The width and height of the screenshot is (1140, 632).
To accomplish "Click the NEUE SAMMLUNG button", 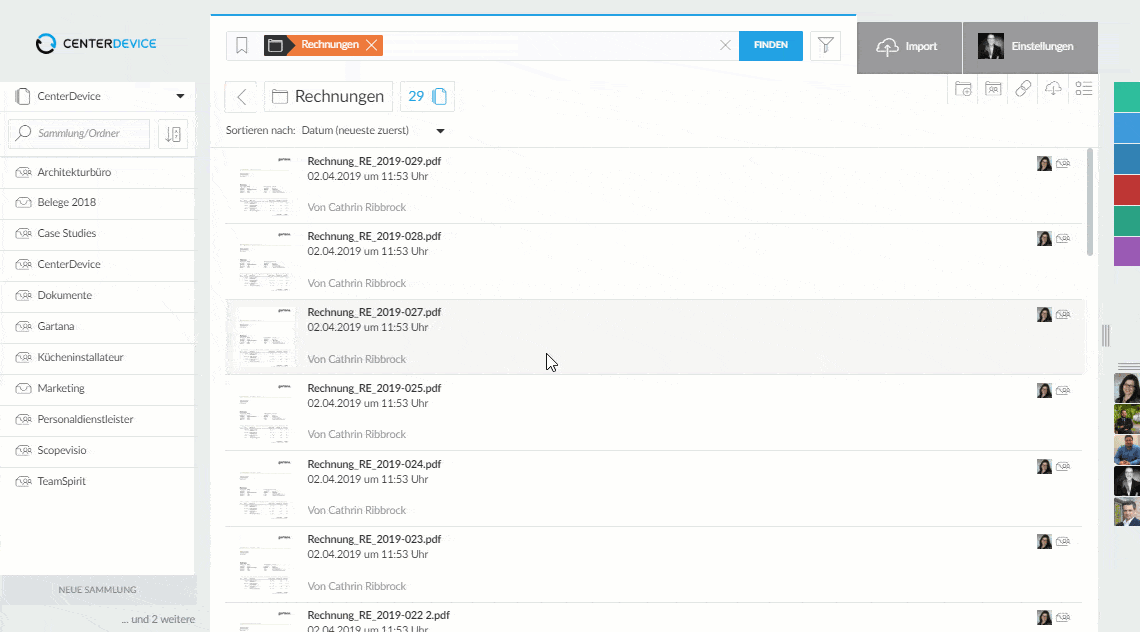I will (97, 590).
